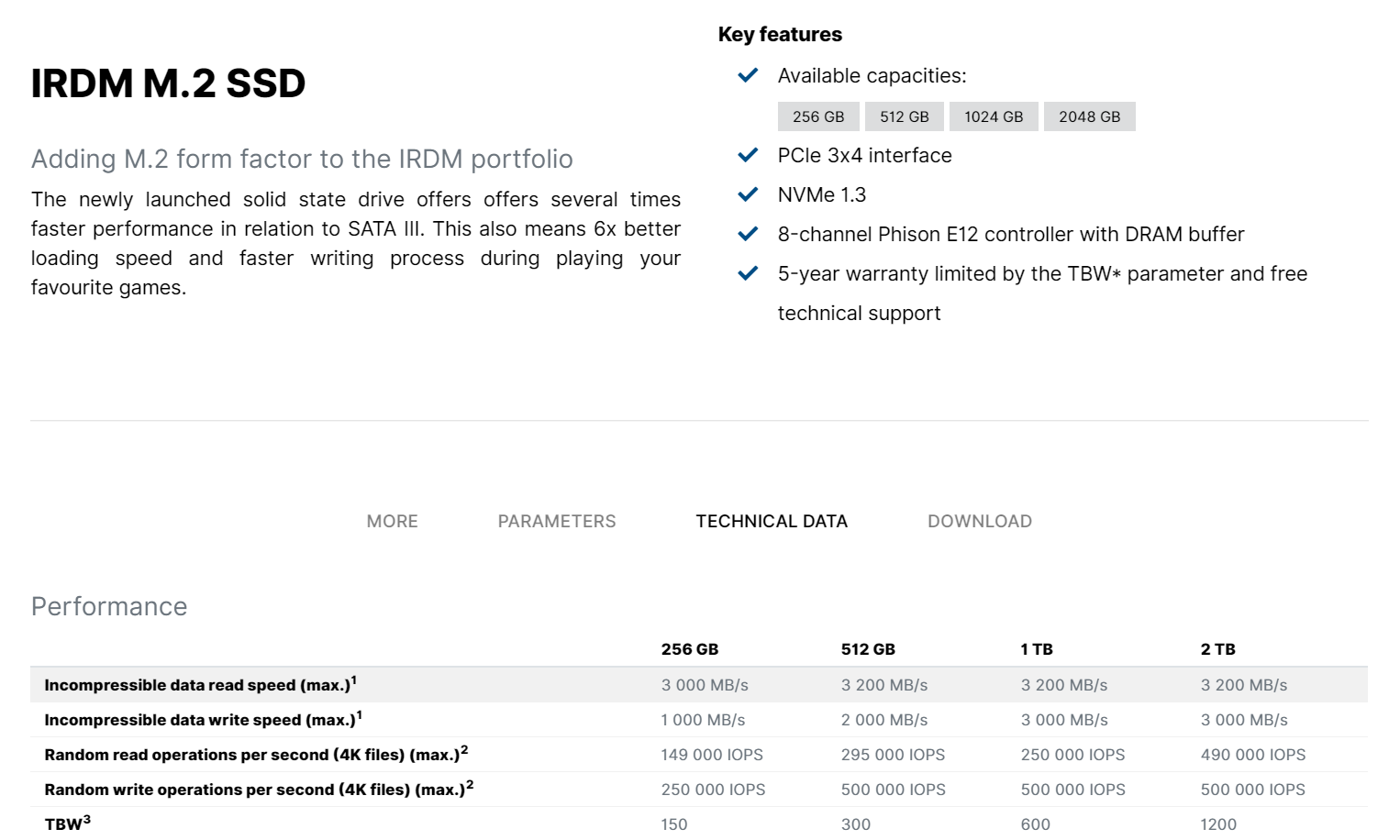Click the 2 000 MB/s write speed cell
Viewport: 1400px width, 840px height.
(884, 720)
